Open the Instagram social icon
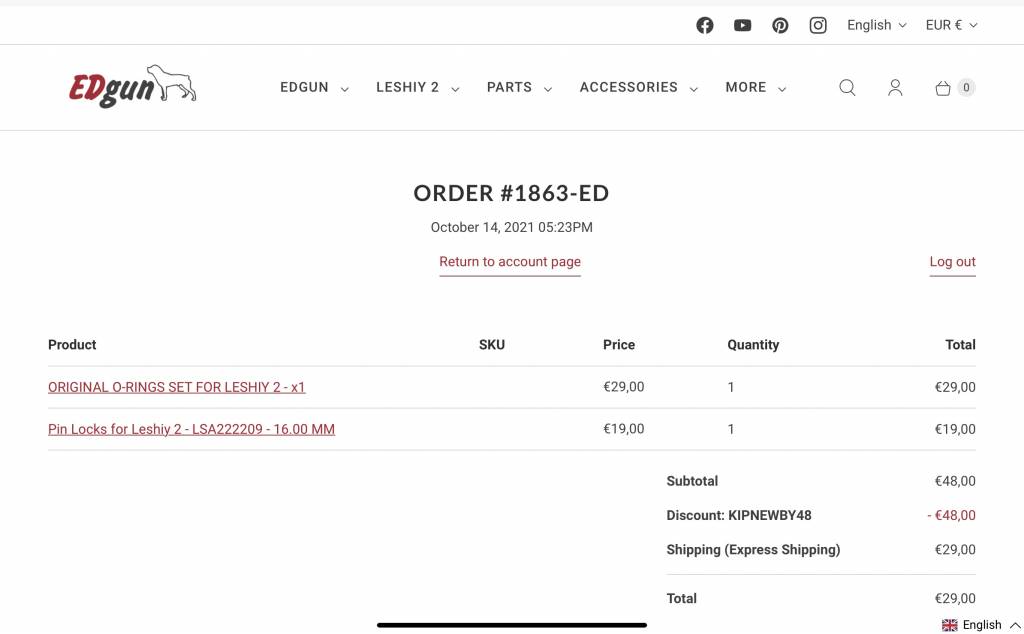This screenshot has width=1024, height=634. (x=818, y=25)
